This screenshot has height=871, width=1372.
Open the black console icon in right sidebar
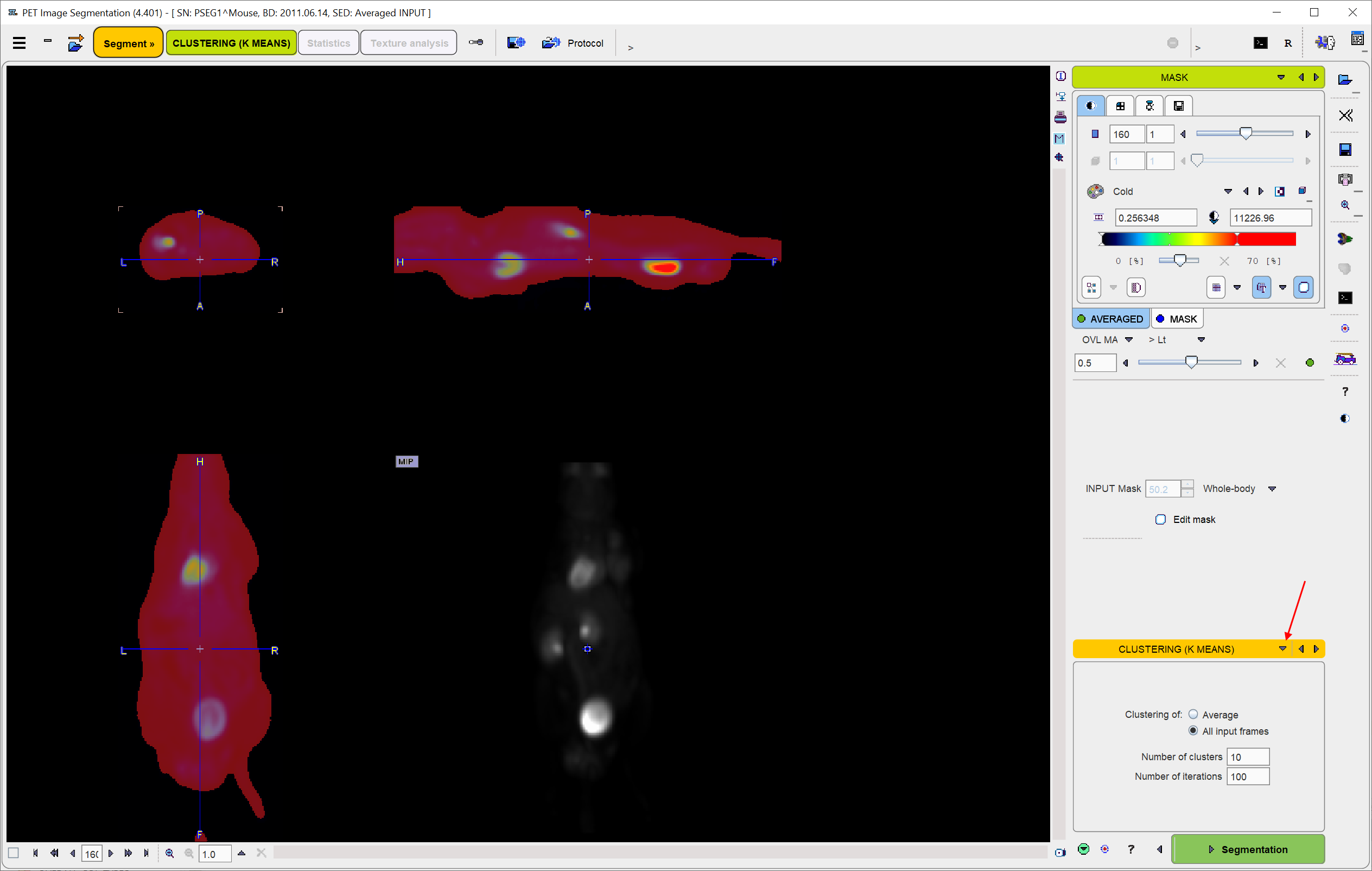pyautogui.click(x=1345, y=298)
